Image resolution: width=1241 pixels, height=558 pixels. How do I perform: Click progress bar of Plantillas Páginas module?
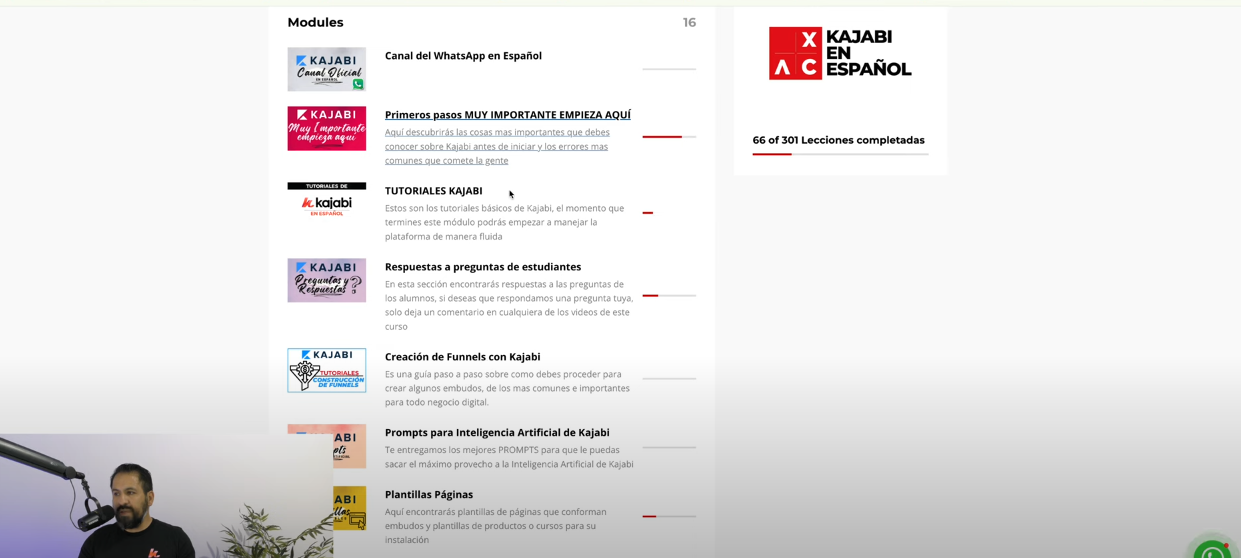(x=669, y=516)
